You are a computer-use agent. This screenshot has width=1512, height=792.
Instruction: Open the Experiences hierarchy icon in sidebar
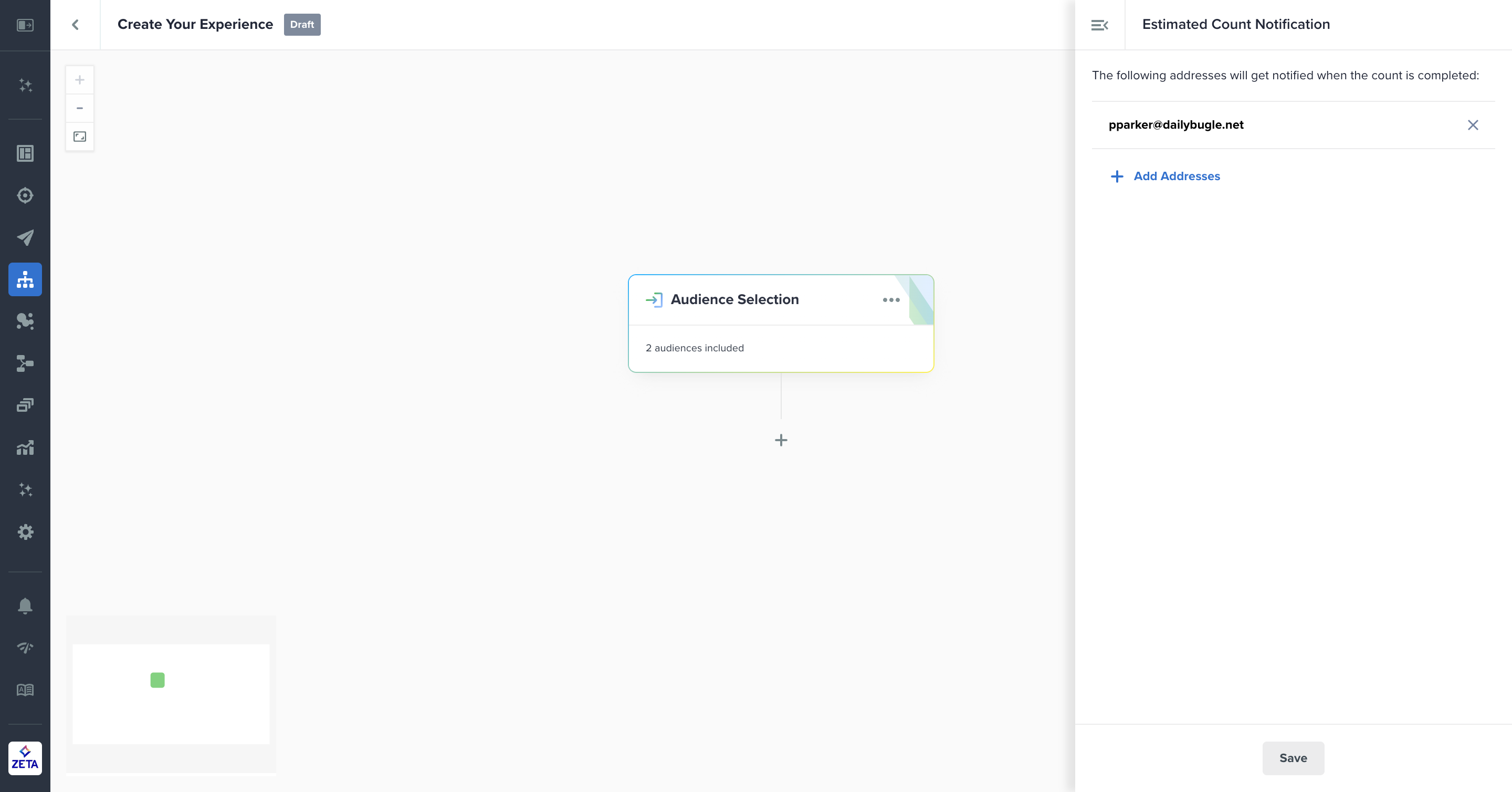click(25, 279)
